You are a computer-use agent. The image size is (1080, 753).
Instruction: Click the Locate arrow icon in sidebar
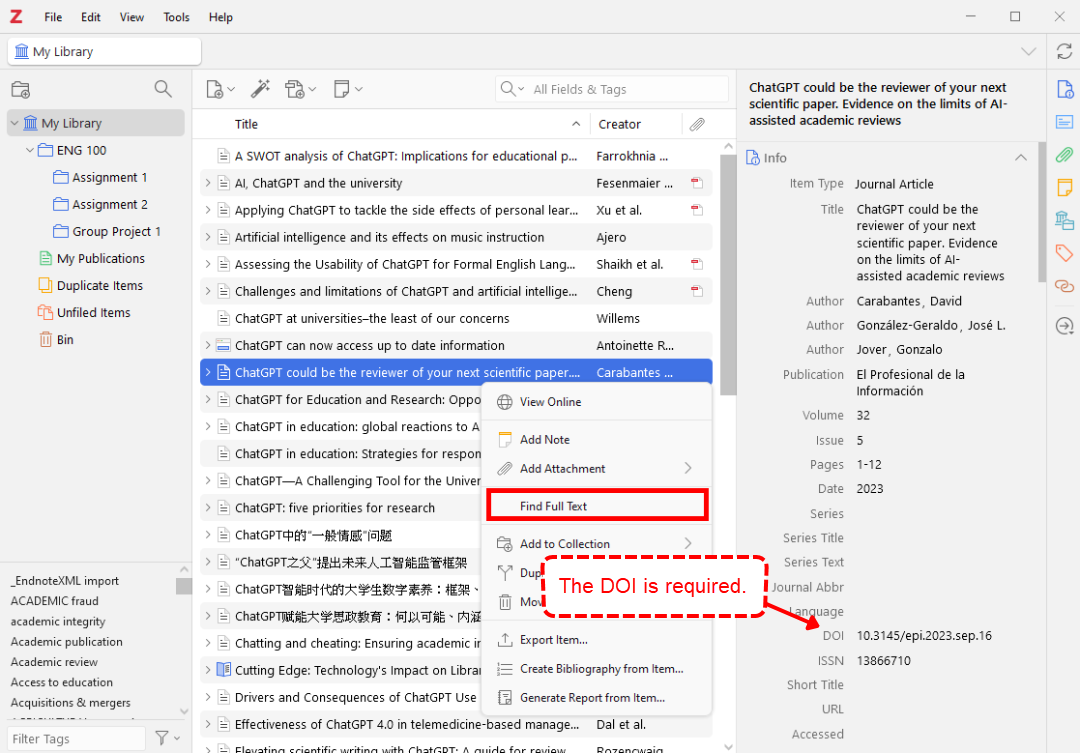1065,326
